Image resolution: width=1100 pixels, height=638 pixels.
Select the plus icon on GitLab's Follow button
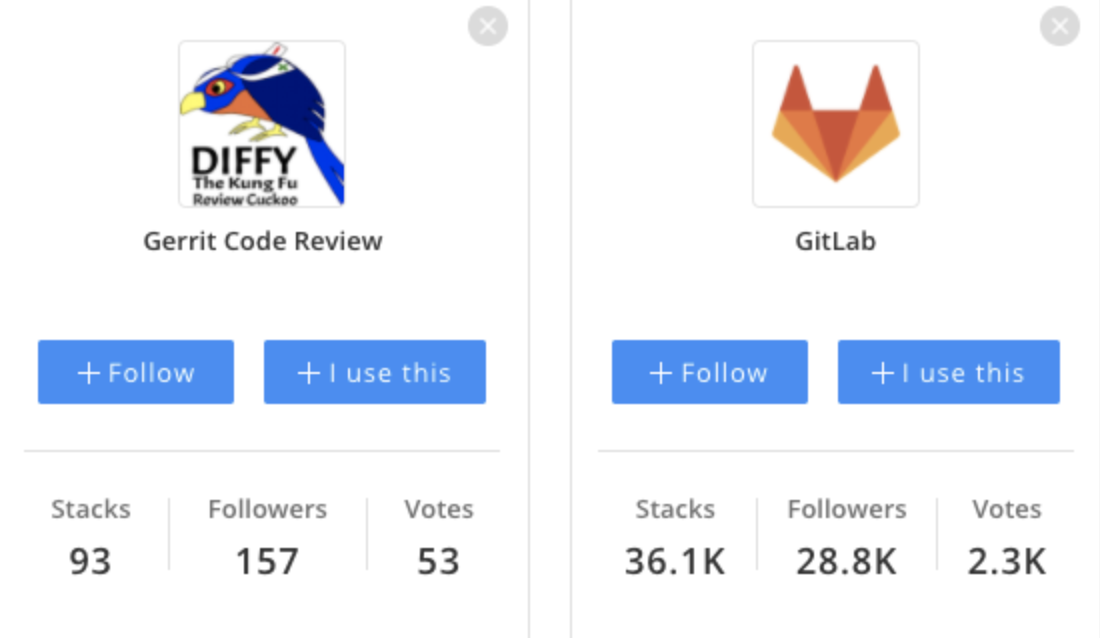(660, 372)
